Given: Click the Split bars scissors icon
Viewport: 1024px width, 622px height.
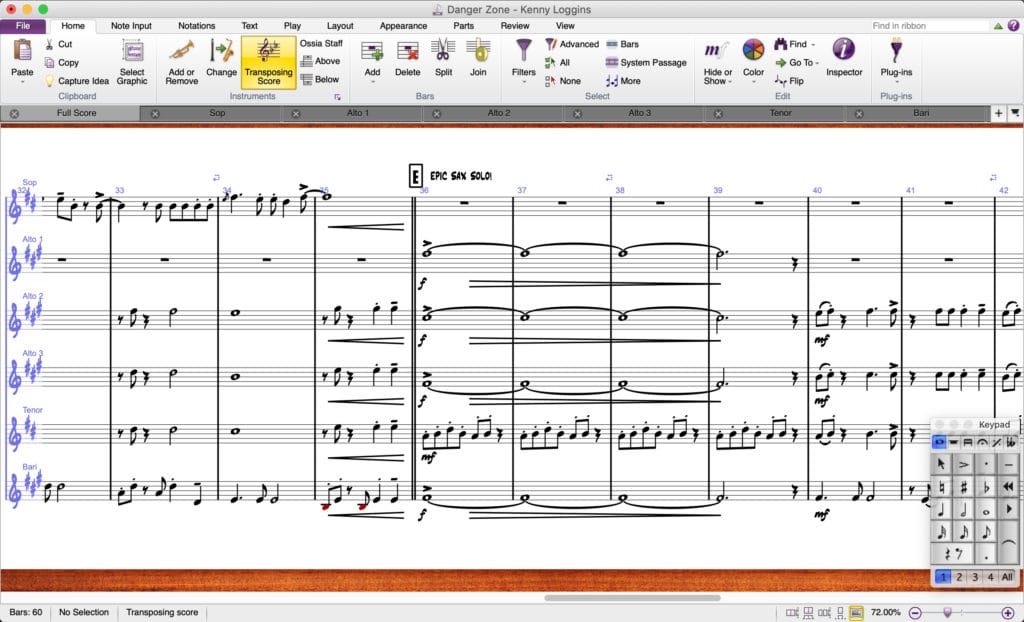Looking at the screenshot, I should [443, 50].
